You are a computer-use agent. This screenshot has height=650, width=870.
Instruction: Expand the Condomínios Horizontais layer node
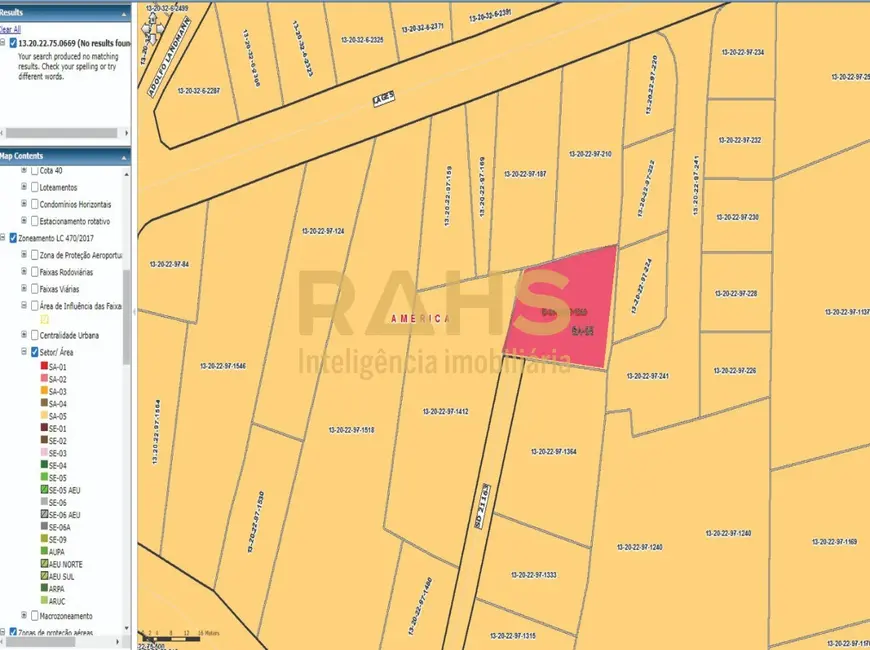coord(23,204)
